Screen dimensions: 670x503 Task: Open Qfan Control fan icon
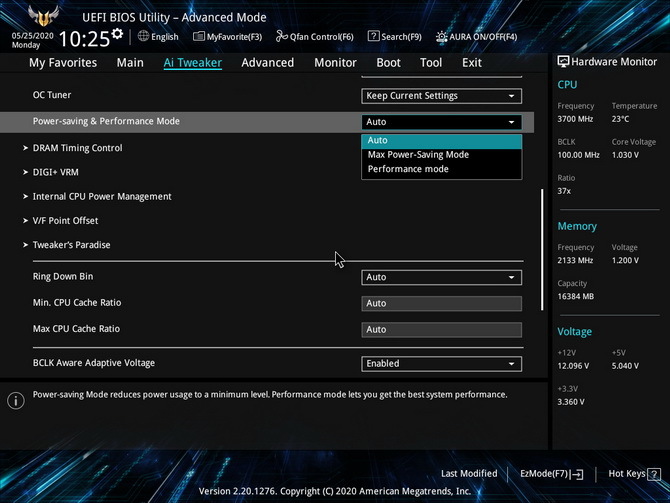click(281, 36)
